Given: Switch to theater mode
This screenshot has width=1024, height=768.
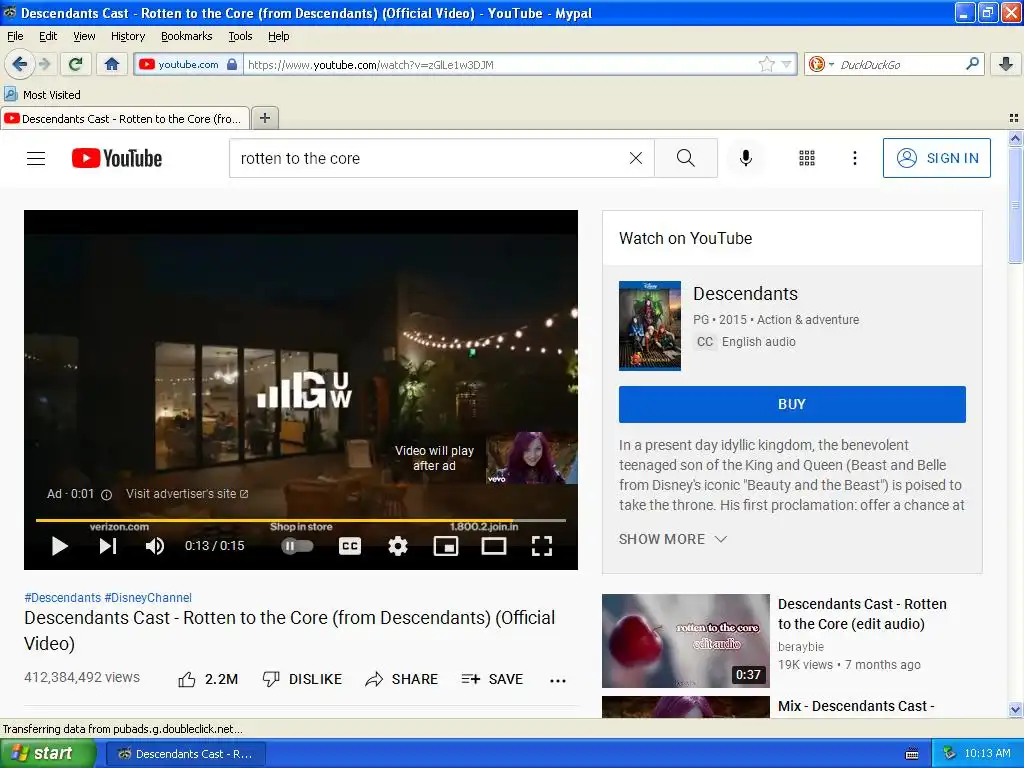Looking at the screenshot, I should tap(494, 546).
